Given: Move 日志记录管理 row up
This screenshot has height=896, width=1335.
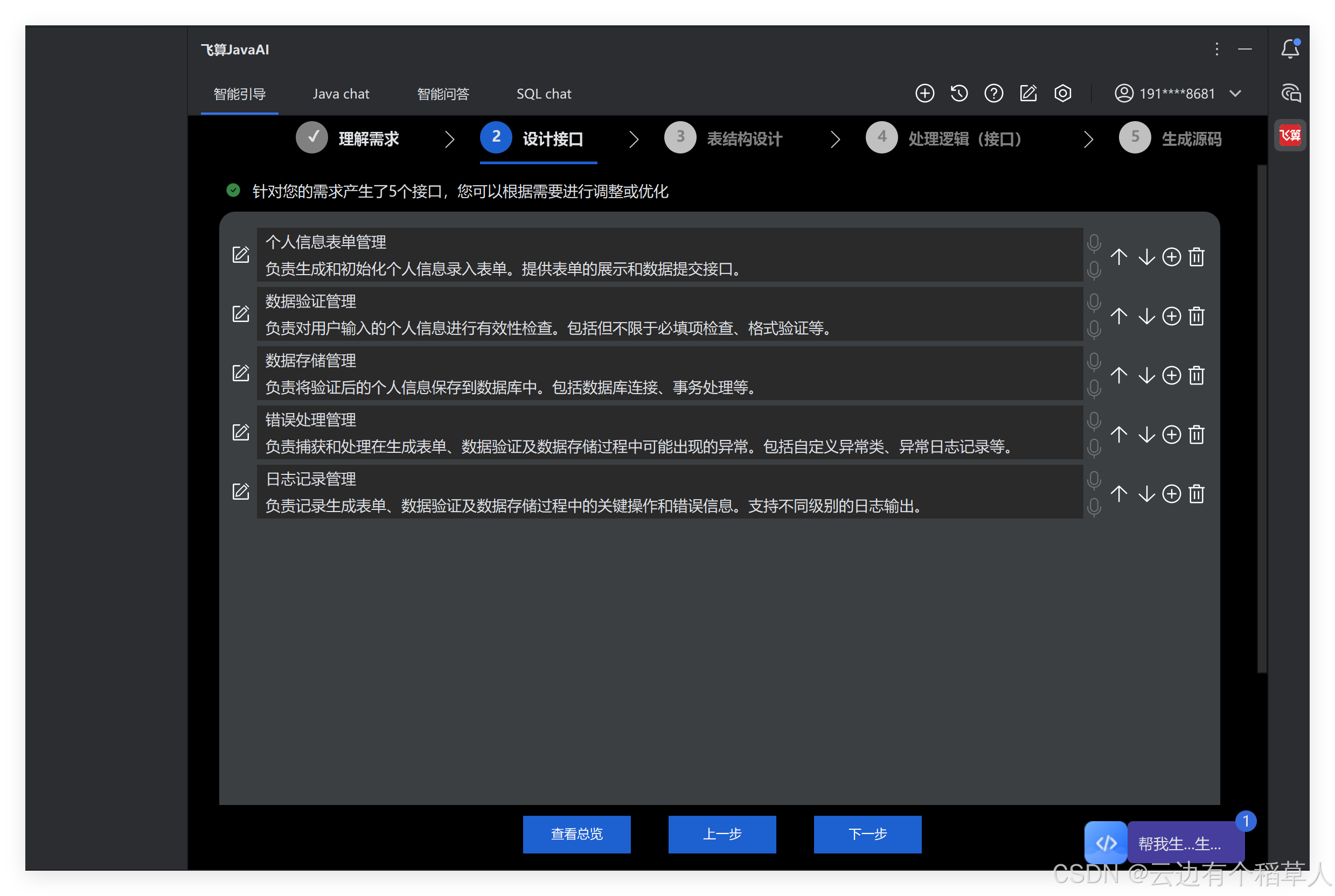Looking at the screenshot, I should pyautogui.click(x=1119, y=494).
